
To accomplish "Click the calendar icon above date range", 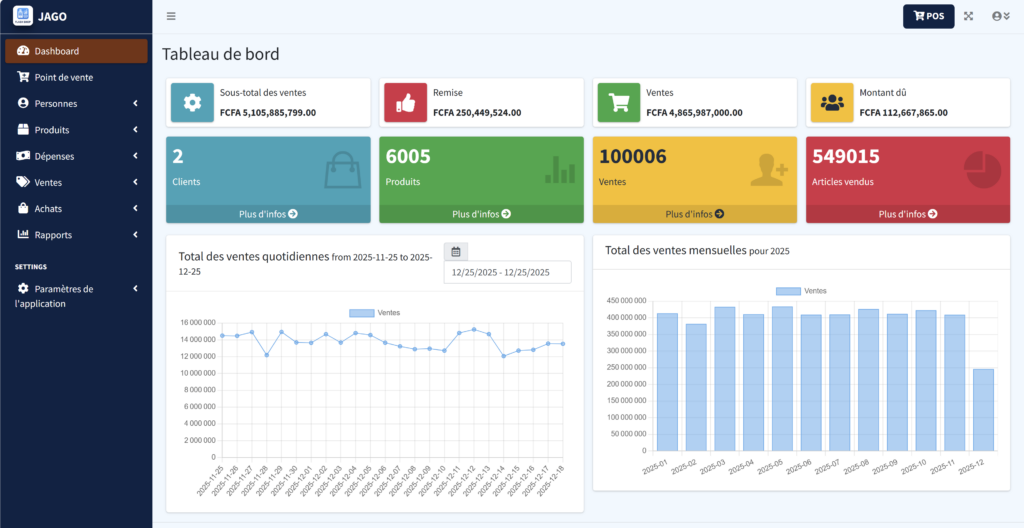I will click(x=456, y=252).
